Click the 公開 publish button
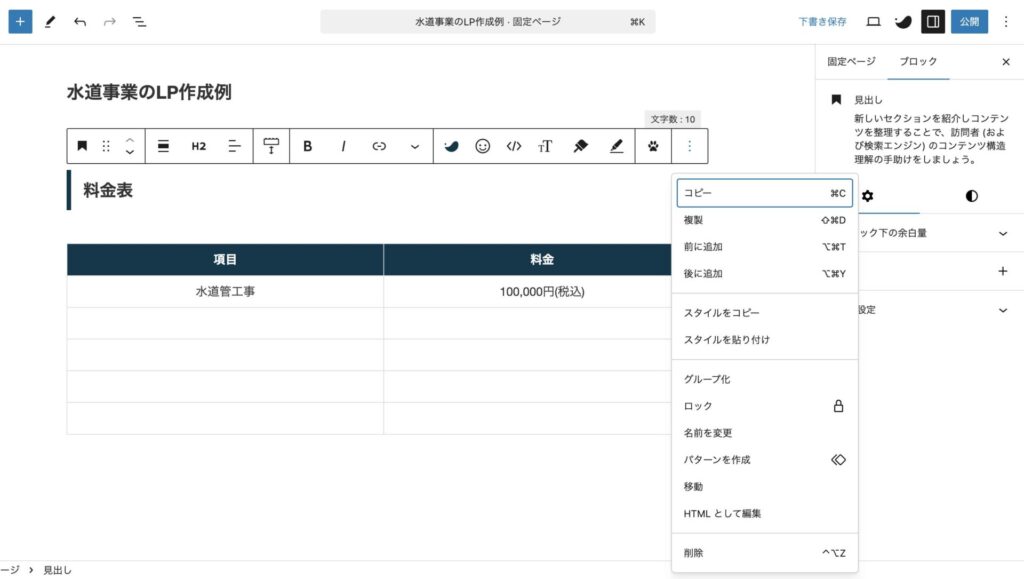The image size is (1024, 579). point(969,22)
